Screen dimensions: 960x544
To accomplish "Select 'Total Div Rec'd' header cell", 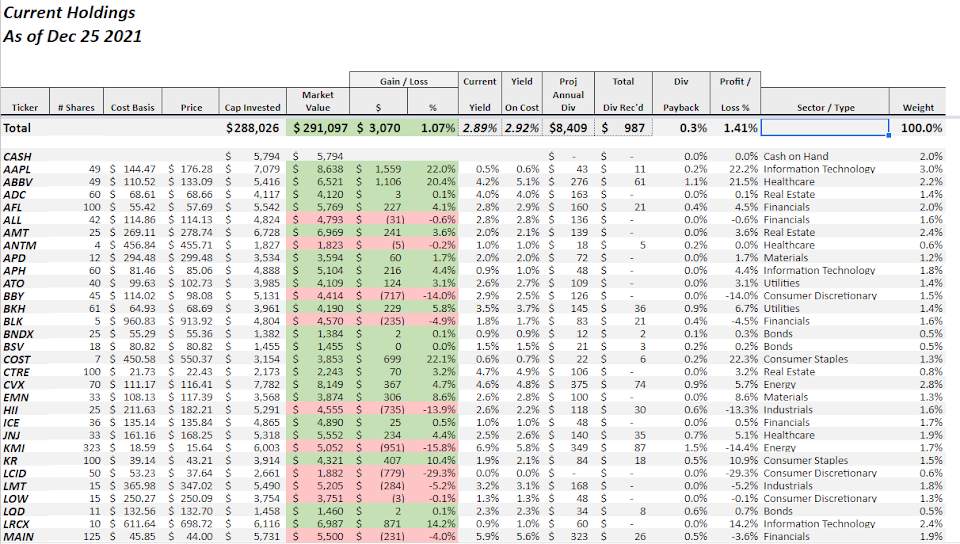I will pyautogui.click(x=623, y=94).
